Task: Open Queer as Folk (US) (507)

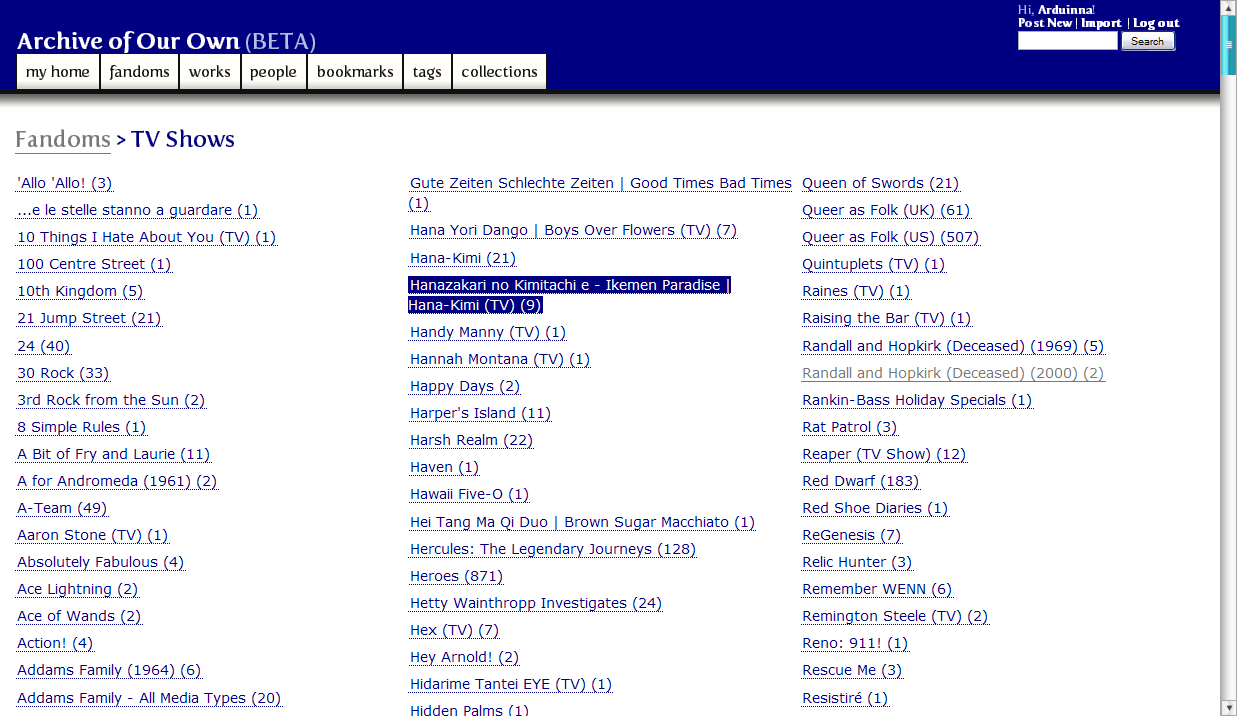Action: tap(891, 237)
